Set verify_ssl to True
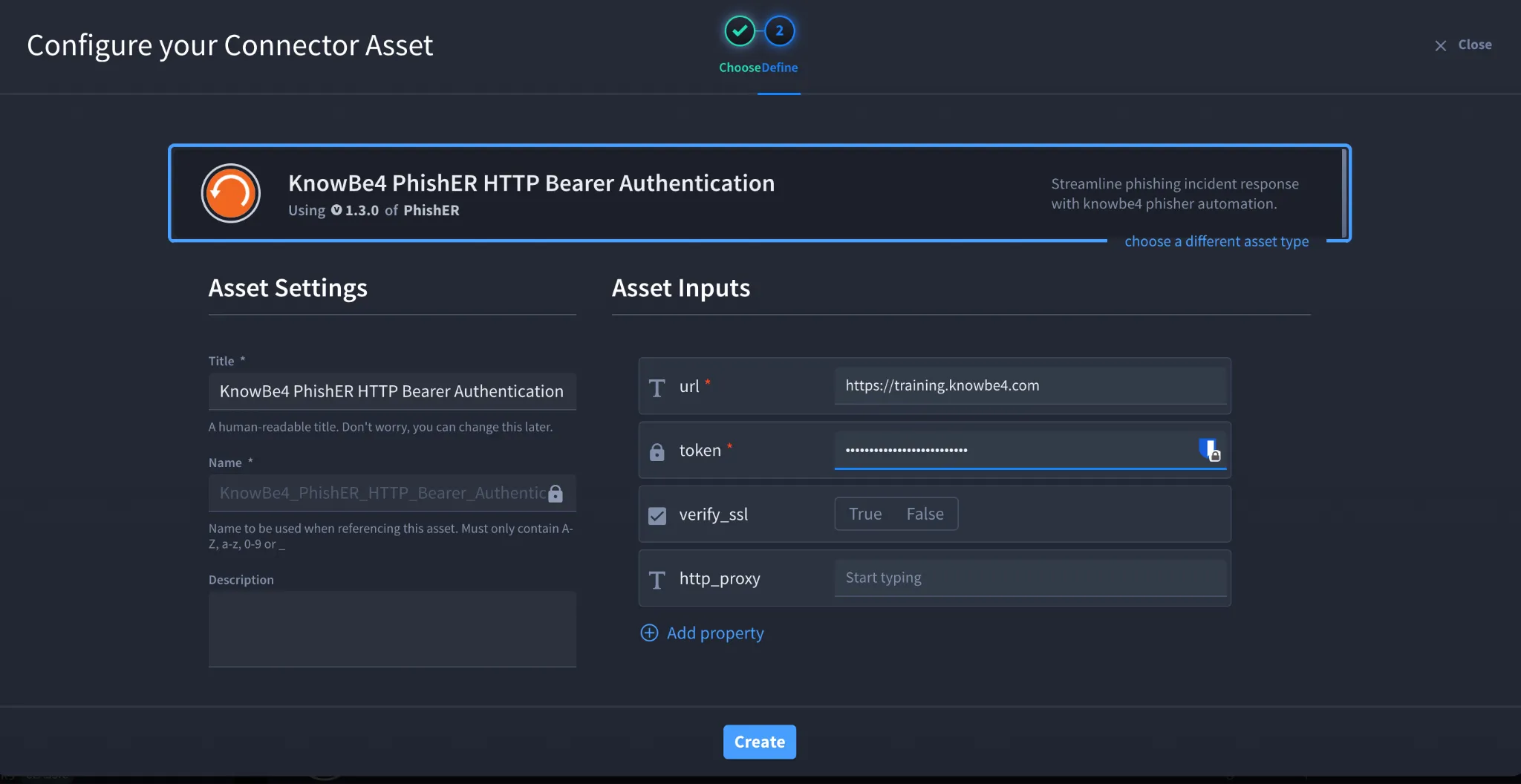This screenshot has width=1521, height=784. [x=865, y=514]
